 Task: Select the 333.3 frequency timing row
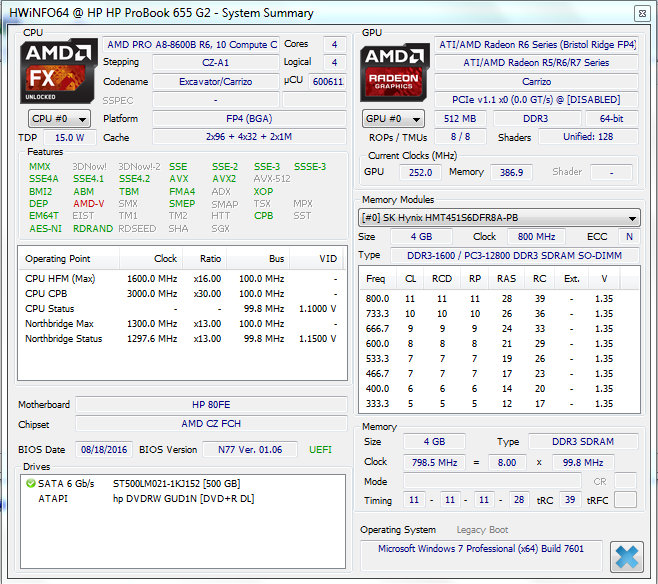[x=499, y=404]
